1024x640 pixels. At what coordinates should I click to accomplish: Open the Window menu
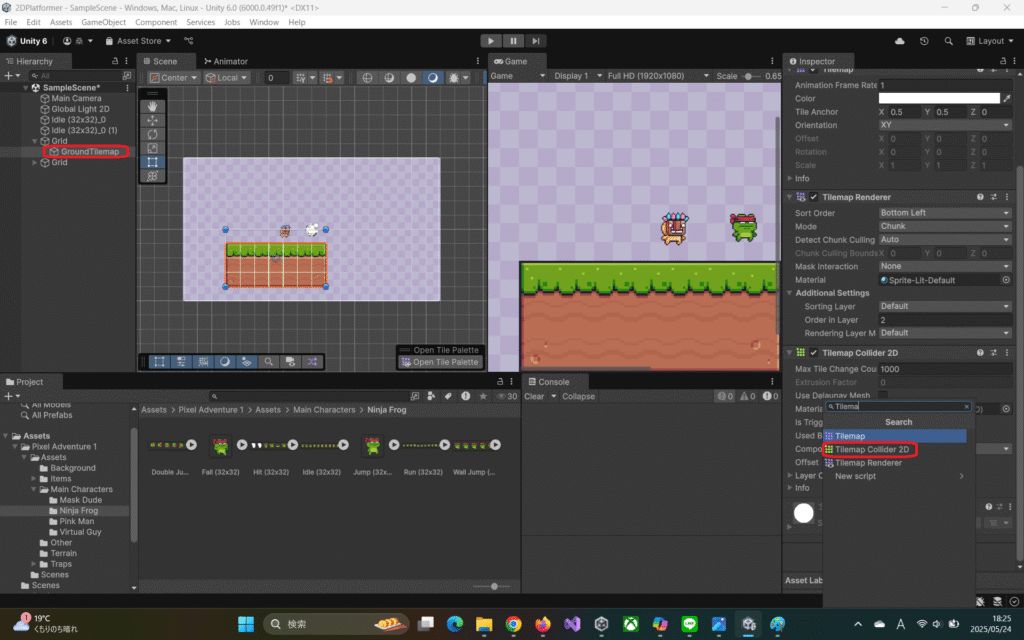(264, 22)
